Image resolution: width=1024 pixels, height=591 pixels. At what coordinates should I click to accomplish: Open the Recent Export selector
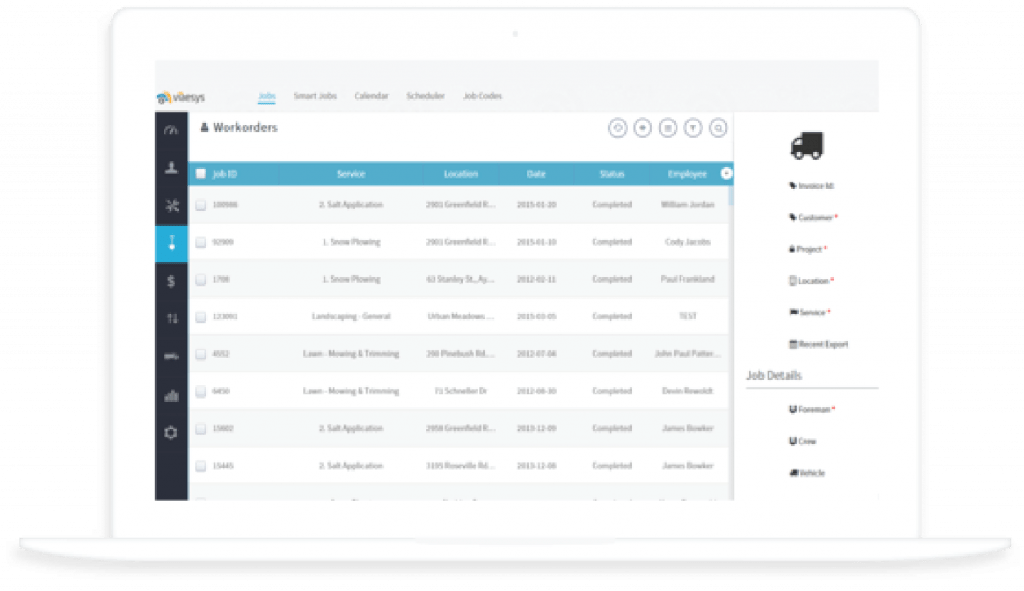[x=818, y=343]
